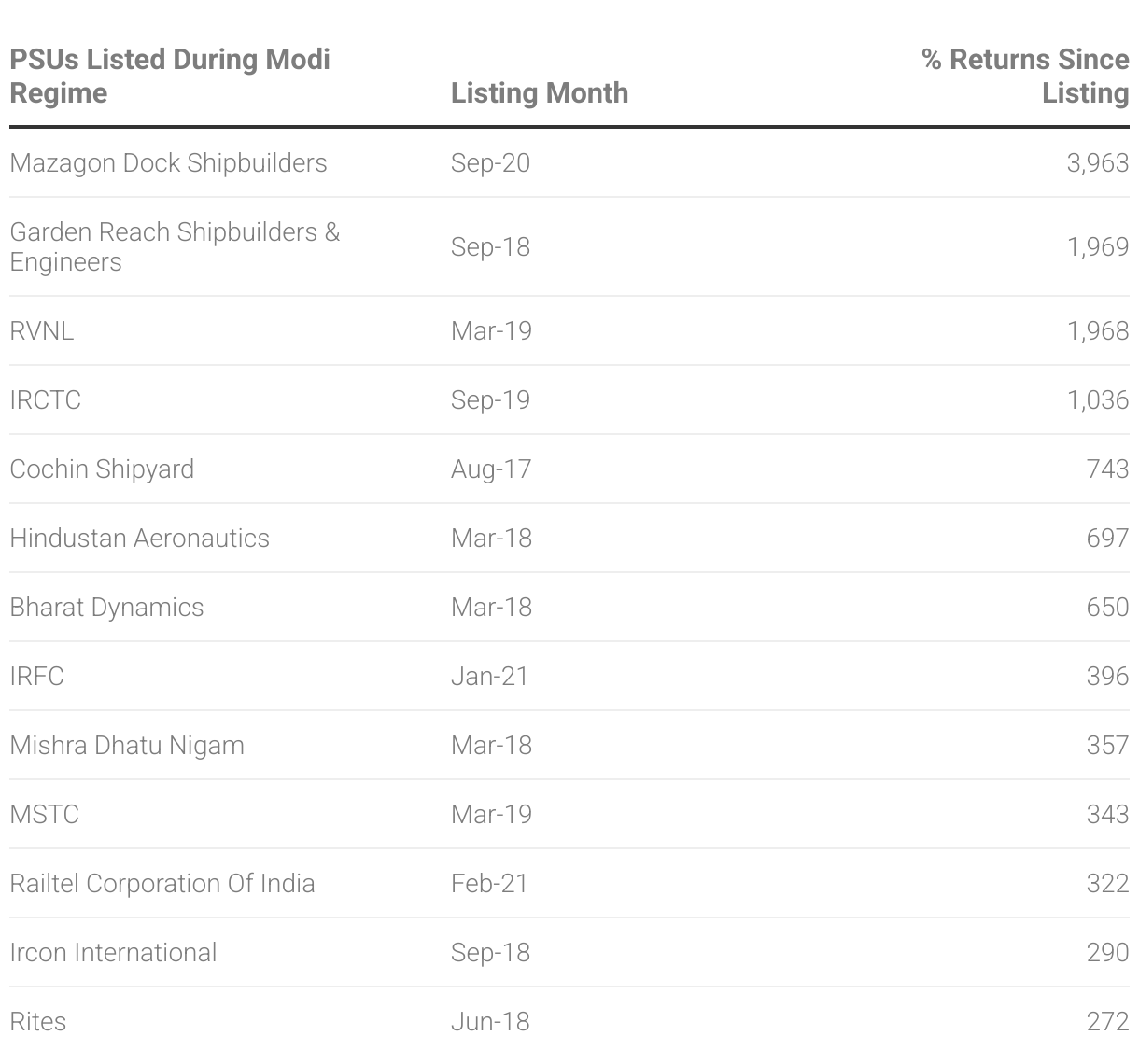Click the Jan-21 listing month cell
Viewport: 1139px width, 1064px height.
point(489,676)
